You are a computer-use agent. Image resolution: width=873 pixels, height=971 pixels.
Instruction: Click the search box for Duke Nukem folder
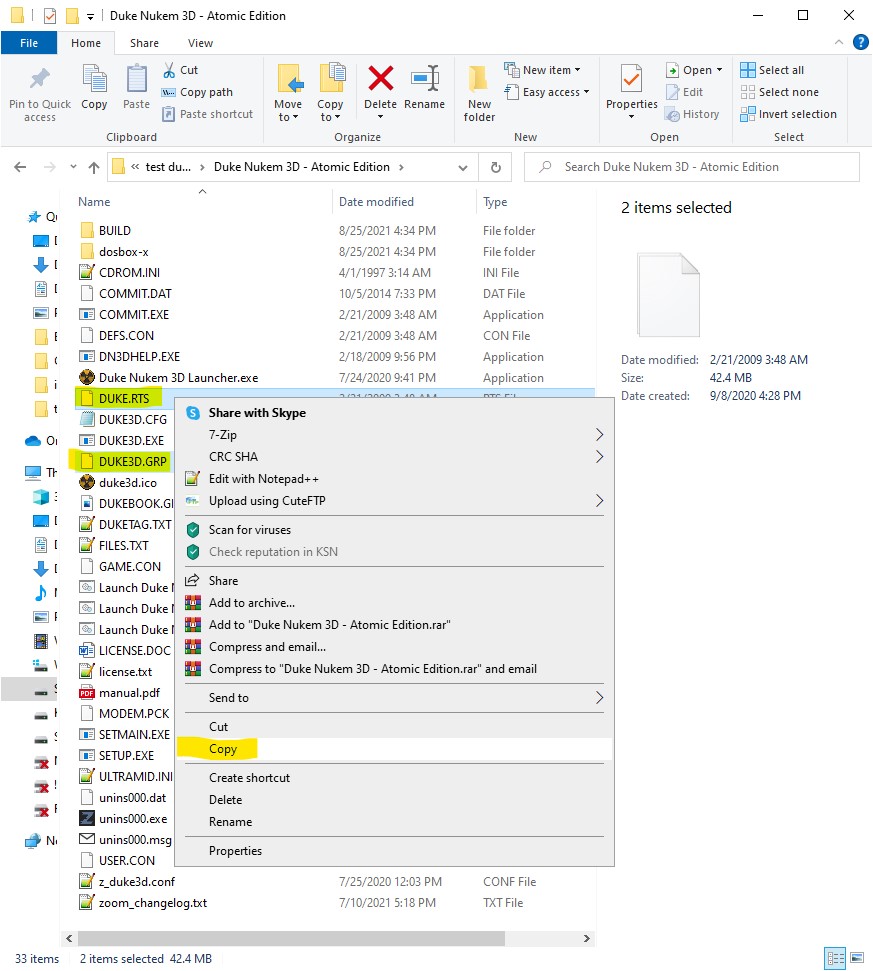click(692, 167)
